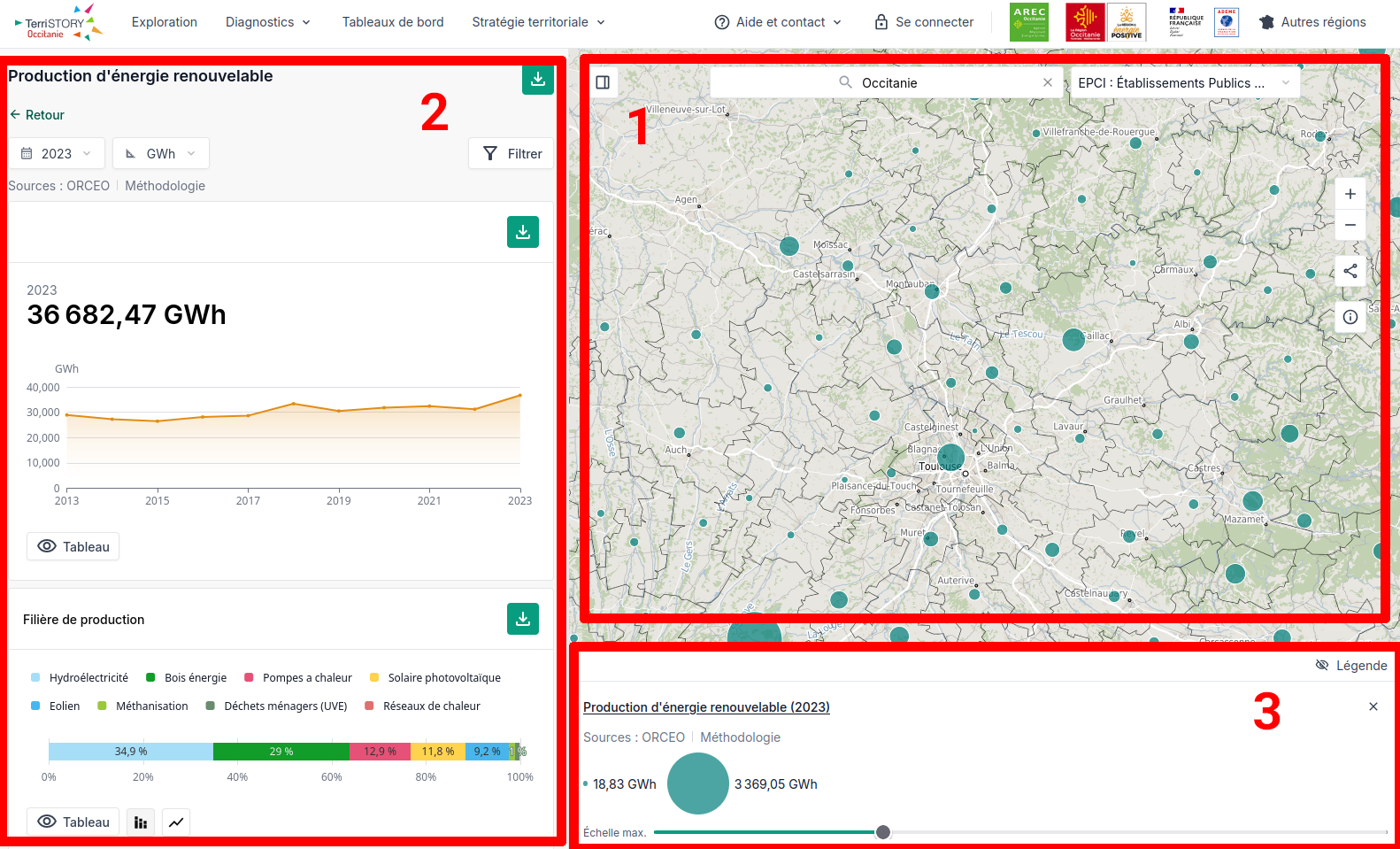Screen dimensions: 1400x849
Task: Share the map view
Action: click(1350, 271)
